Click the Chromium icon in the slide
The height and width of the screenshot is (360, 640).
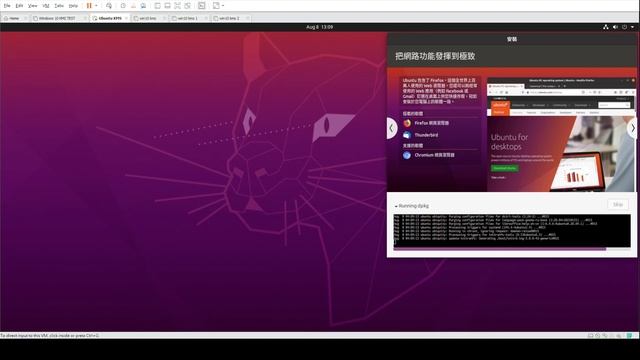tap(407, 155)
